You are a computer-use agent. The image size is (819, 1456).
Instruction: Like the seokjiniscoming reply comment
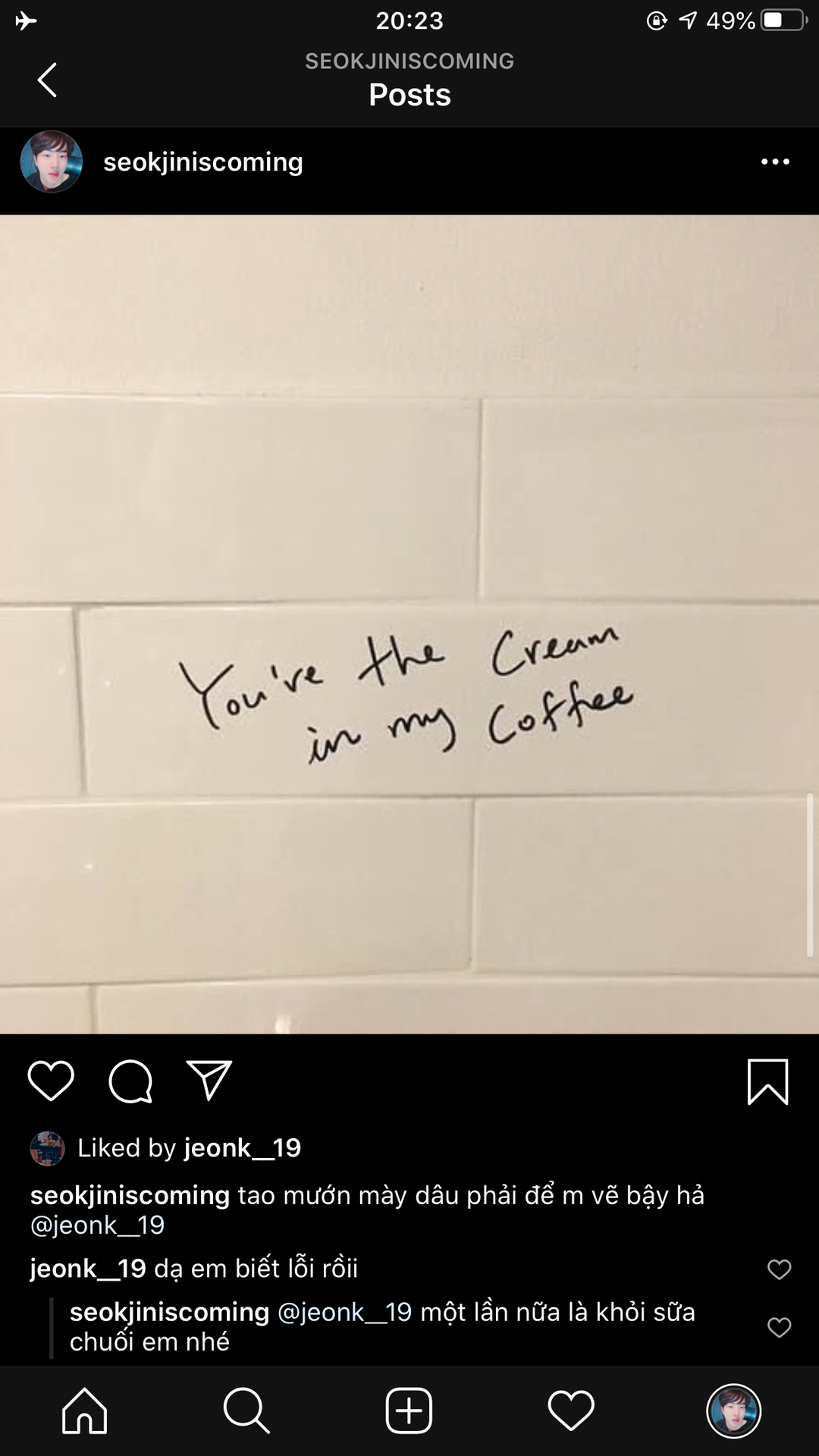coord(779,1327)
